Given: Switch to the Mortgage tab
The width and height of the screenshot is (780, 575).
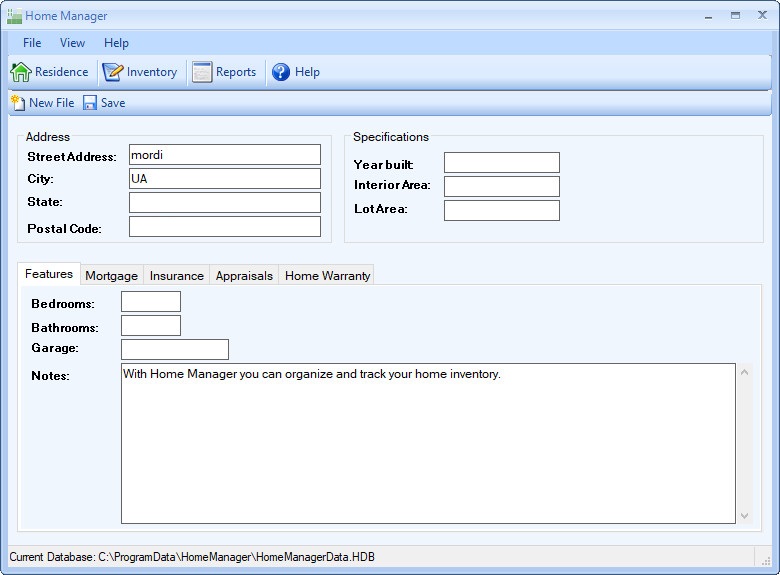Looking at the screenshot, I should pos(111,276).
